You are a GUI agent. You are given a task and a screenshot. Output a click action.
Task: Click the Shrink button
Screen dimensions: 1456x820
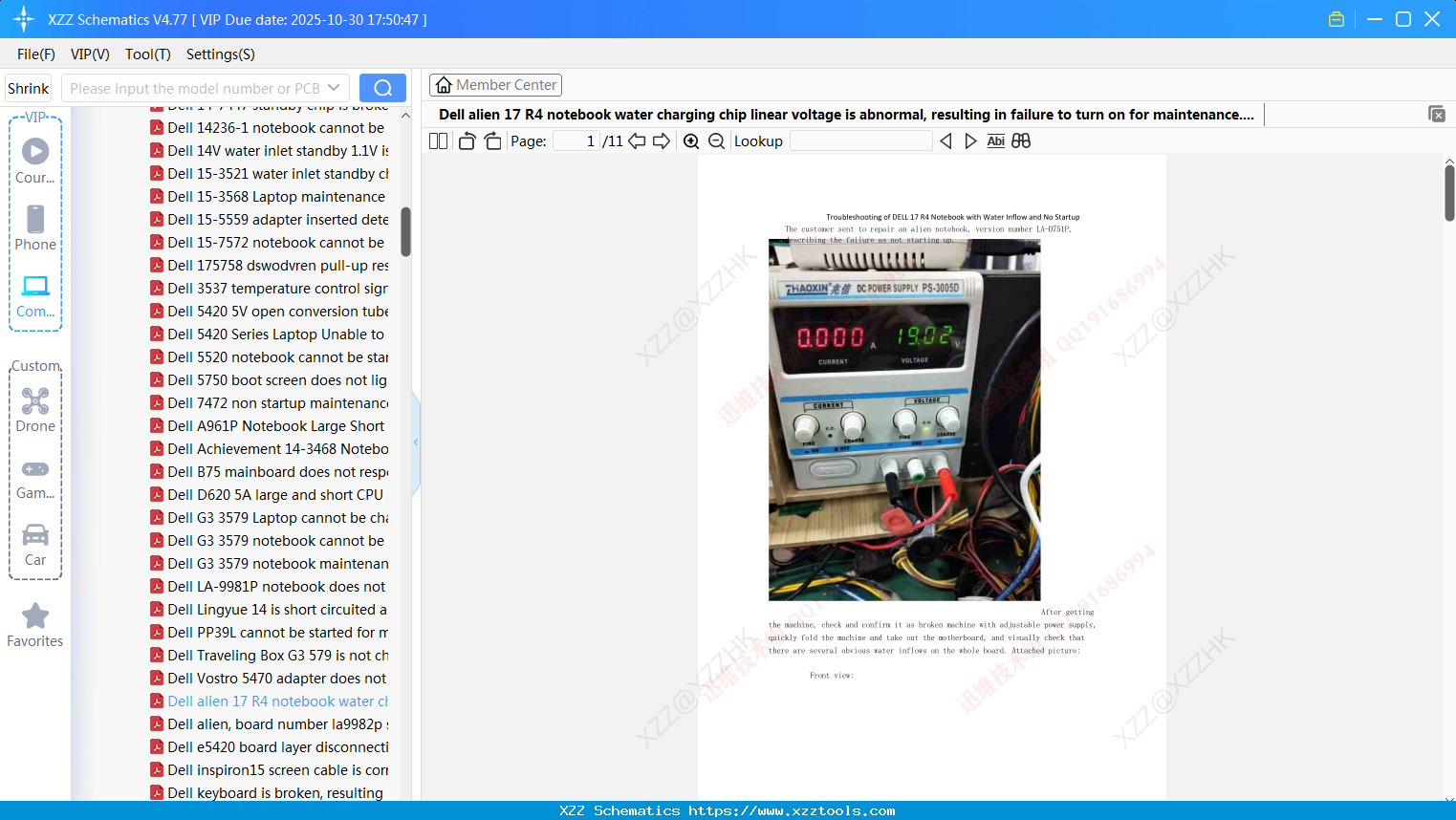pyautogui.click(x=29, y=88)
